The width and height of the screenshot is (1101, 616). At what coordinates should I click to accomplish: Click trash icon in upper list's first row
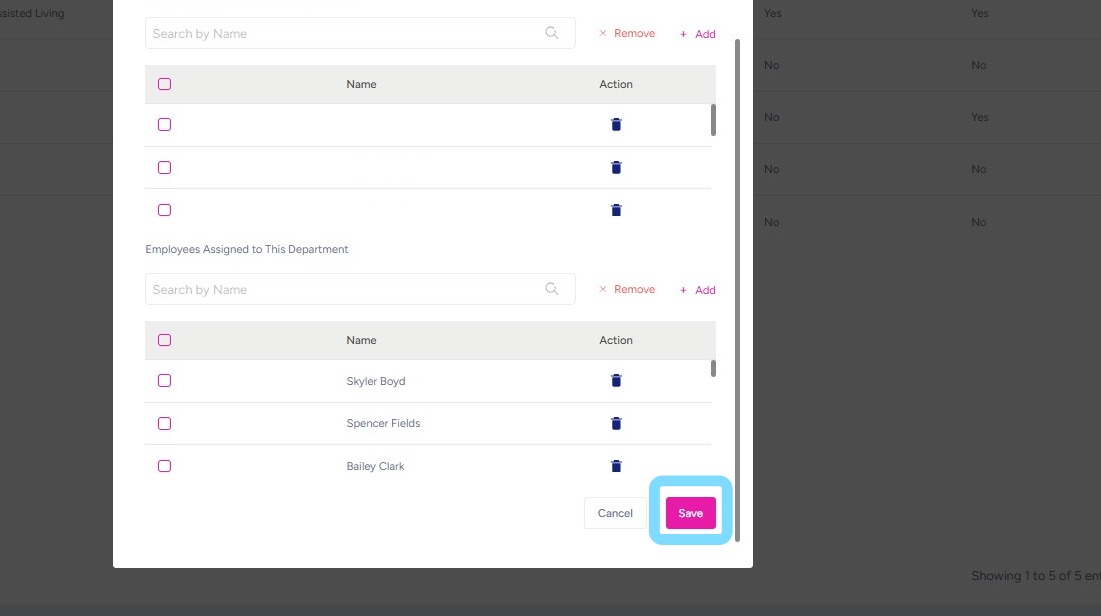point(616,124)
